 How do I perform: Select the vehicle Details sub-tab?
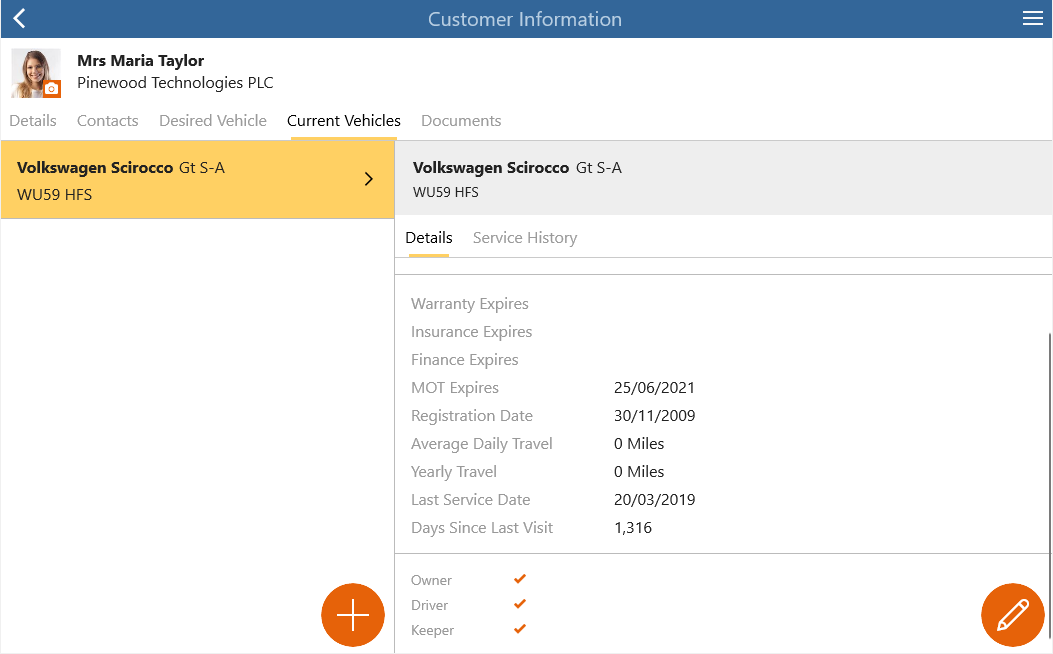pyautogui.click(x=429, y=238)
